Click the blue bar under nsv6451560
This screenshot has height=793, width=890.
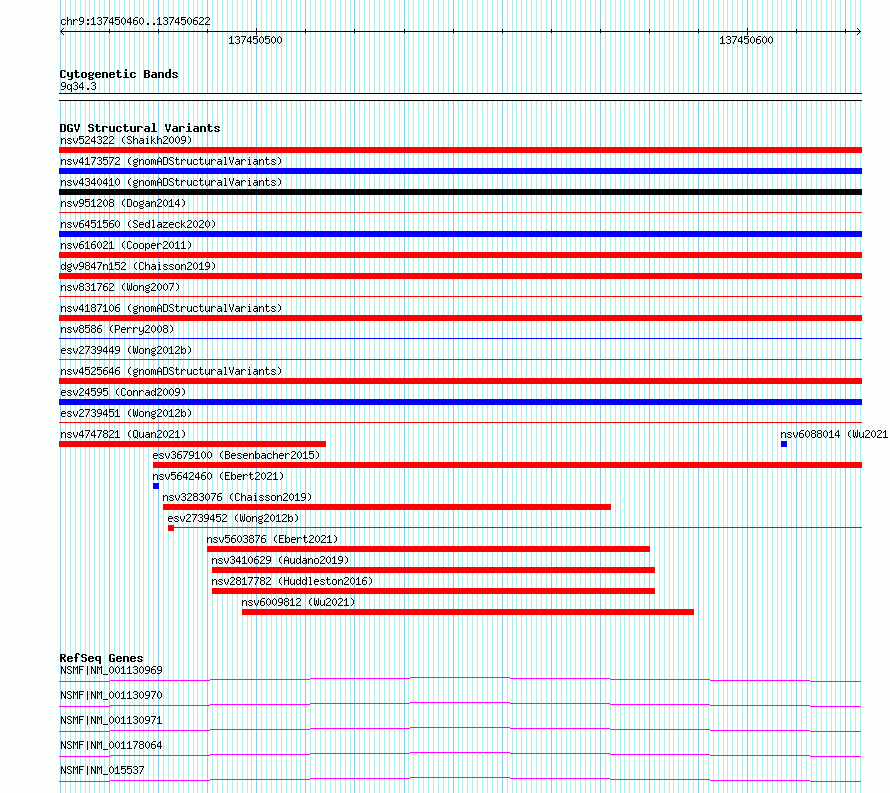click(x=460, y=234)
